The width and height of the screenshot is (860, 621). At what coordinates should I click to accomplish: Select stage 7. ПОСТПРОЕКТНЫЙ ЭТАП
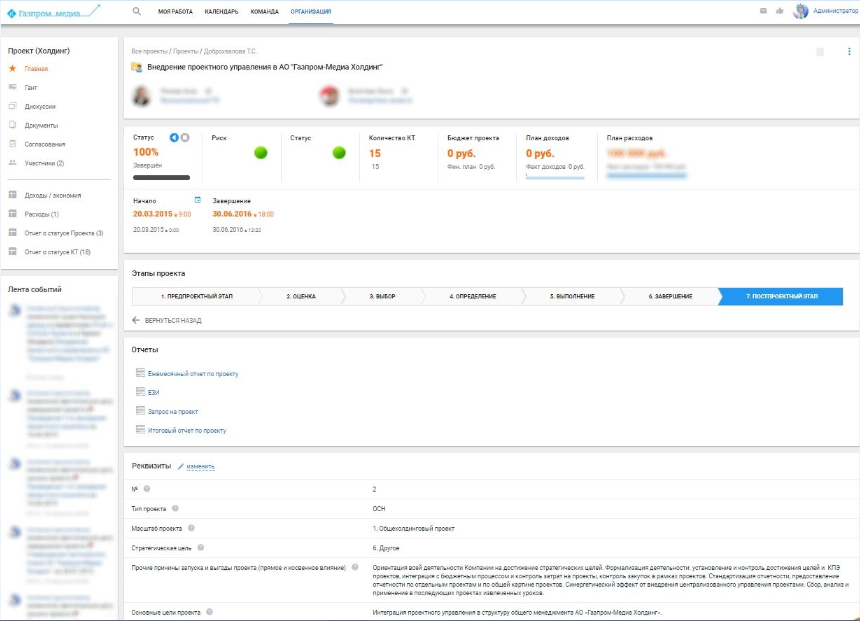point(781,296)
